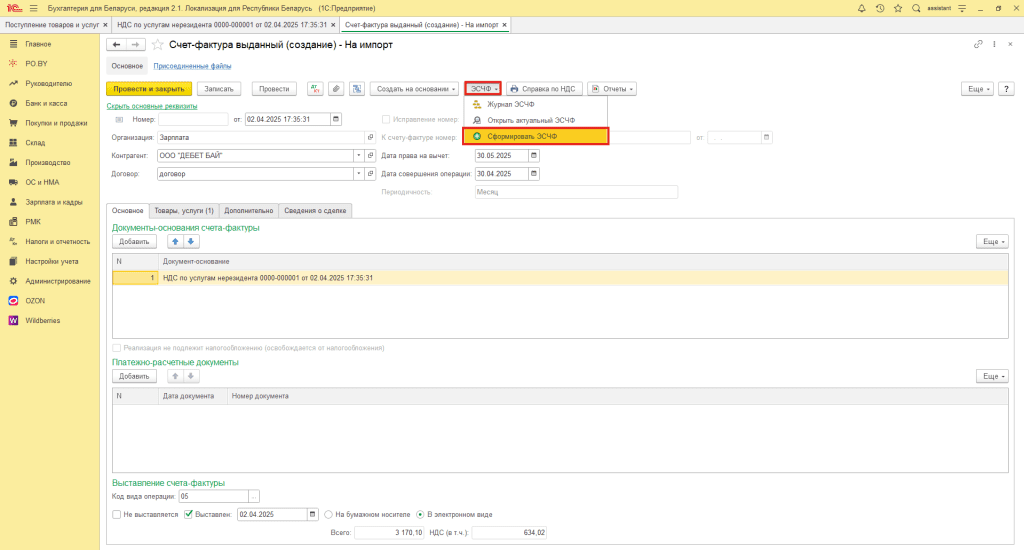Select В электронном виде option
Screen dimensions: 1024x550
421,515
